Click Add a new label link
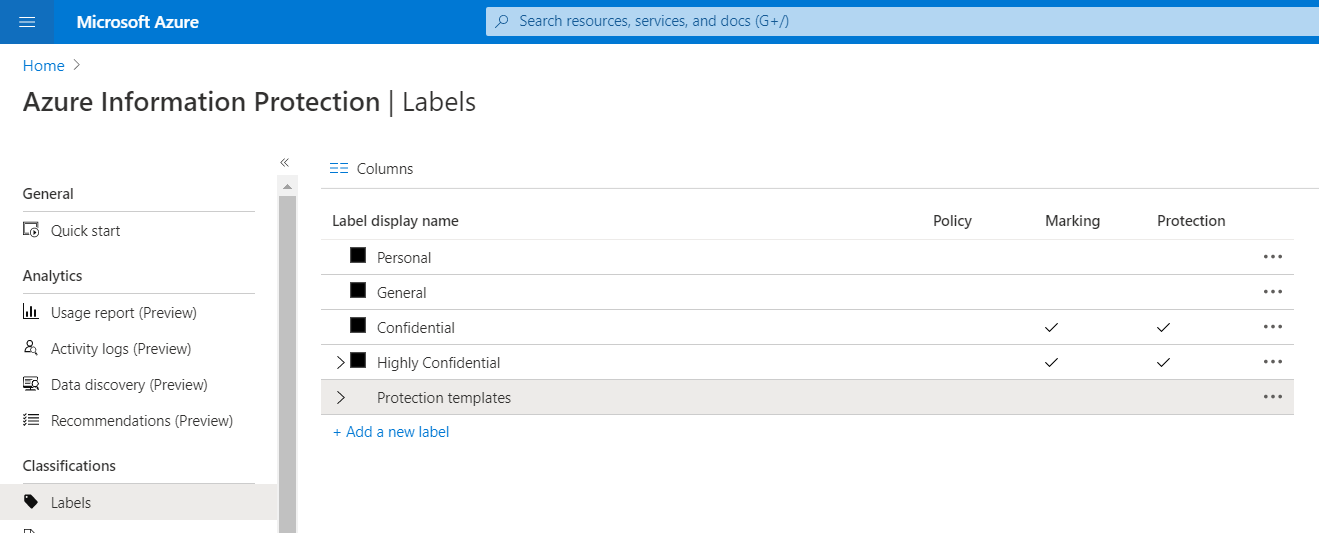Viewport: 1319px width, 533px height. (391, 432)
